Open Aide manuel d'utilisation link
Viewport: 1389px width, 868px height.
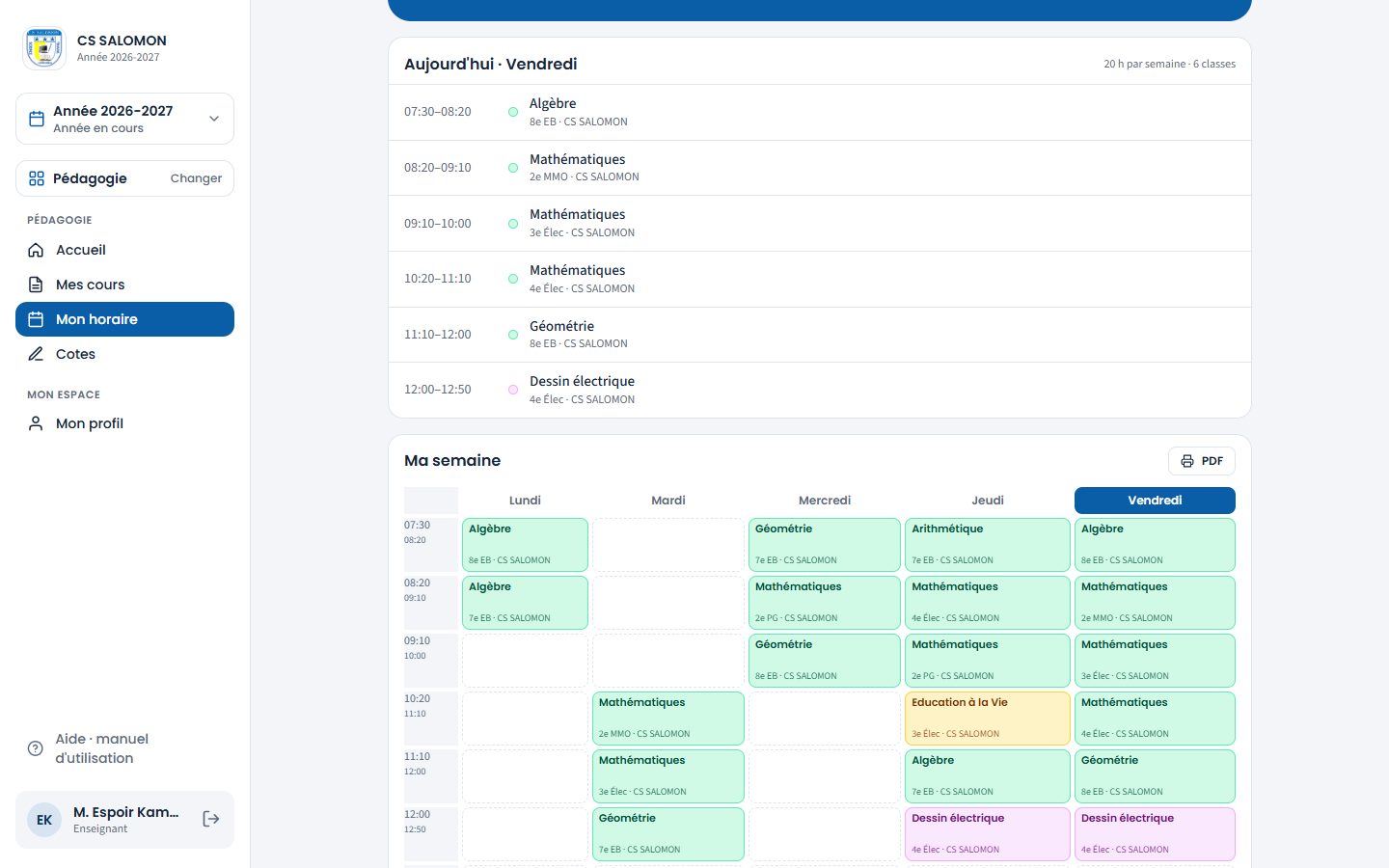pyautogui.click(x=124, y=748)
